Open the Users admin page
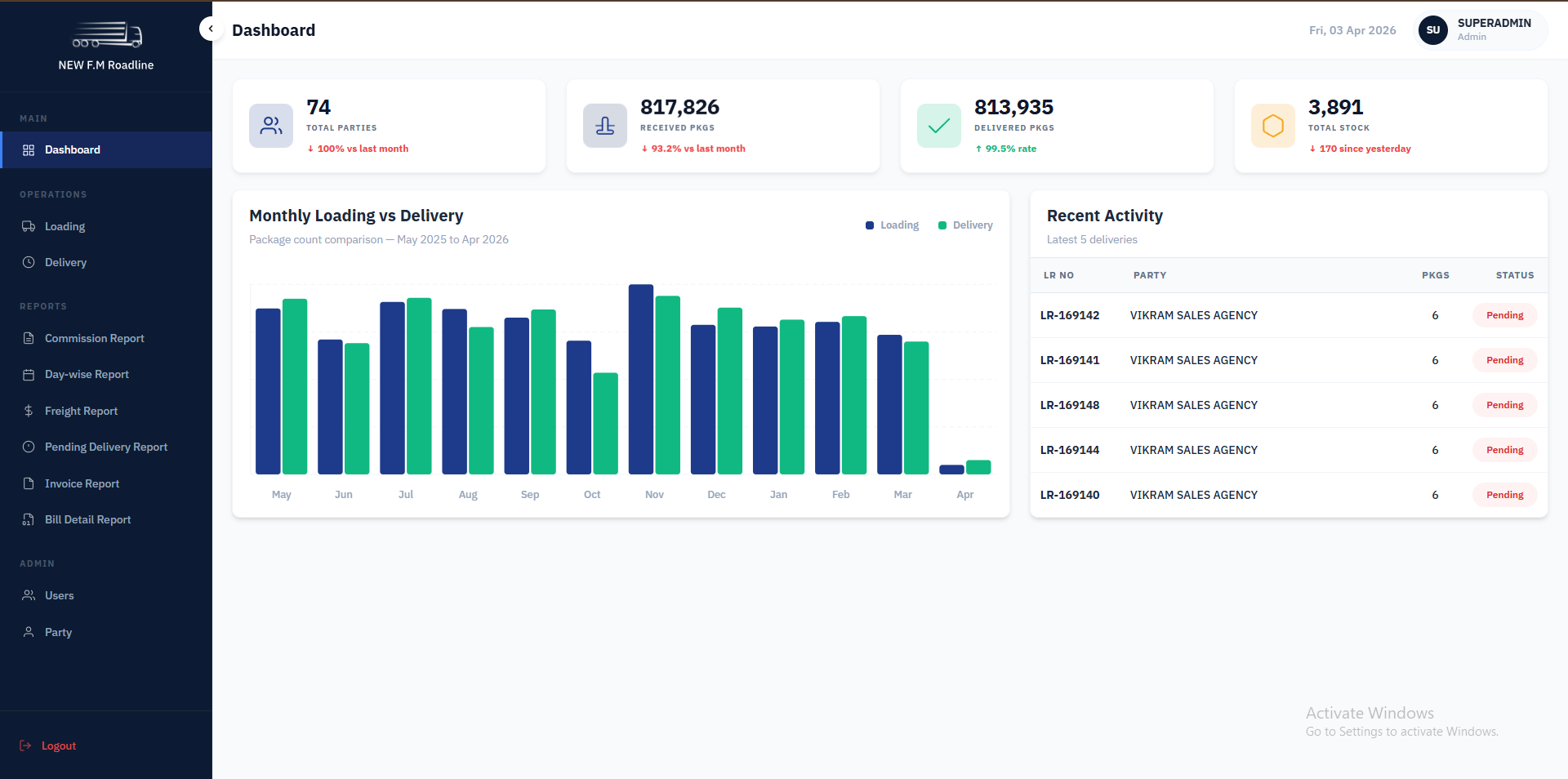The height and width of the screenshot is (779, 1568). coord(59,595)
